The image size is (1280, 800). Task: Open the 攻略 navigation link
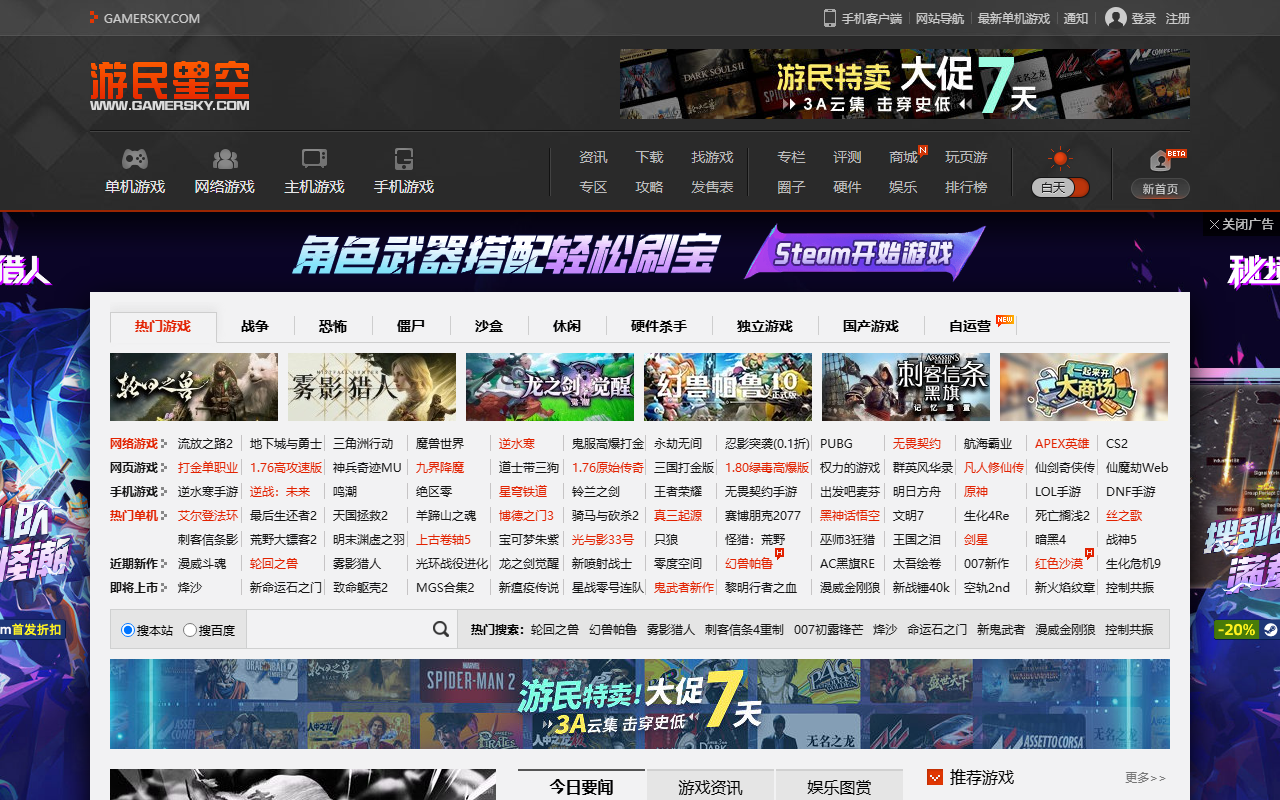[x=649, y=187]
